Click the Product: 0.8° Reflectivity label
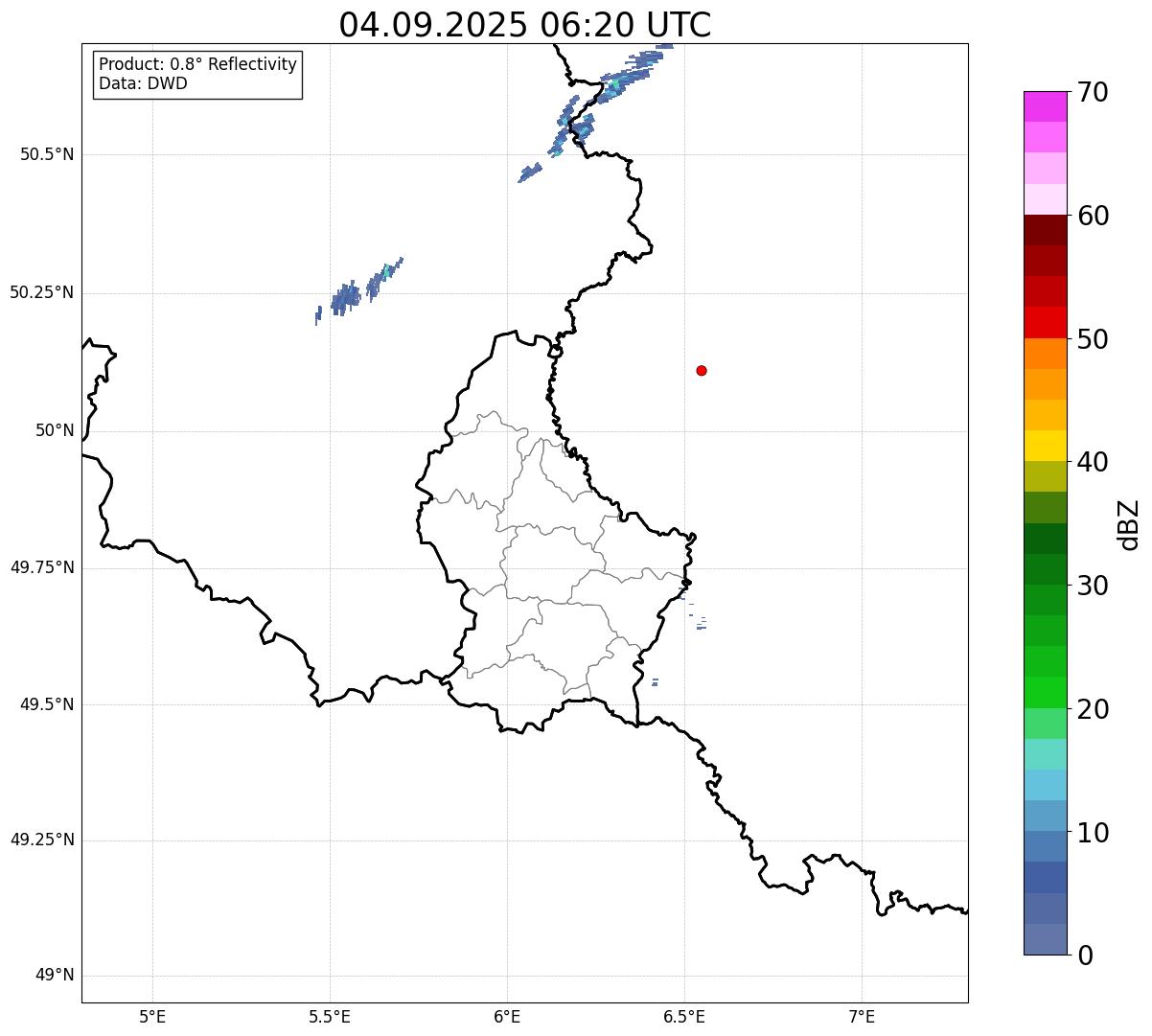 (x=198, y=64)
